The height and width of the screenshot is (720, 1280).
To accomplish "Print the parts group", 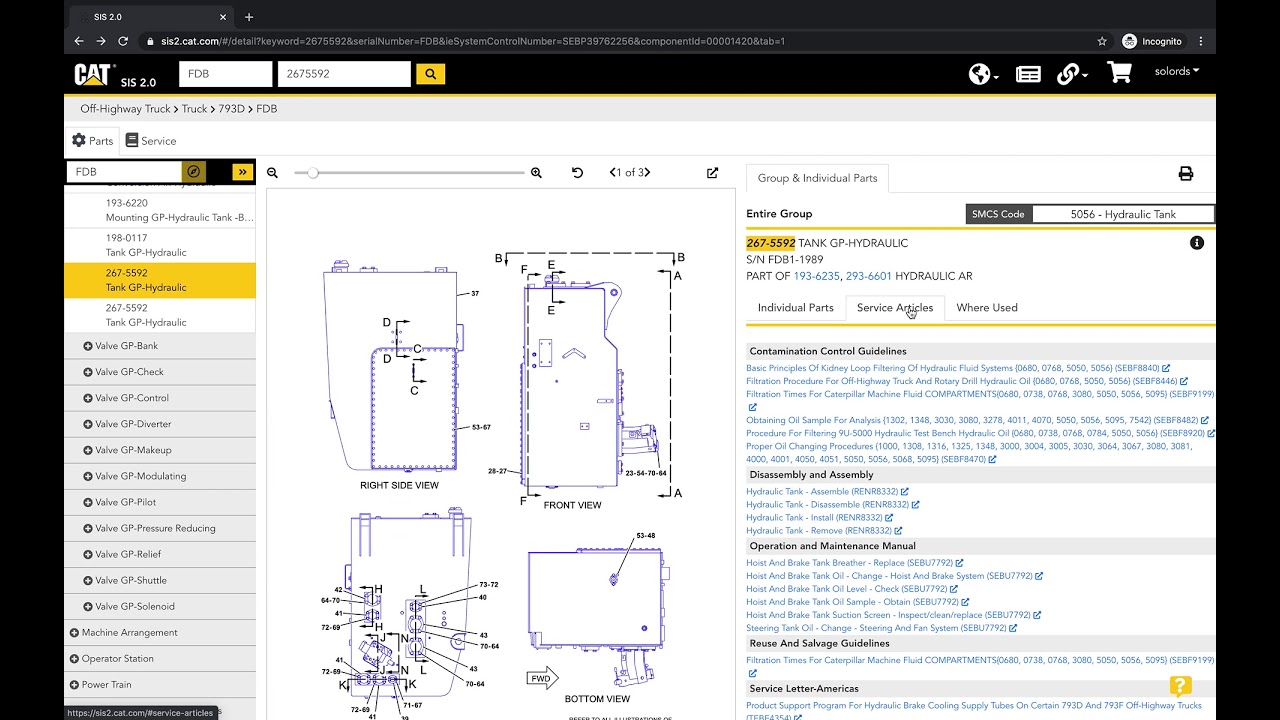I will point(1186,174).
